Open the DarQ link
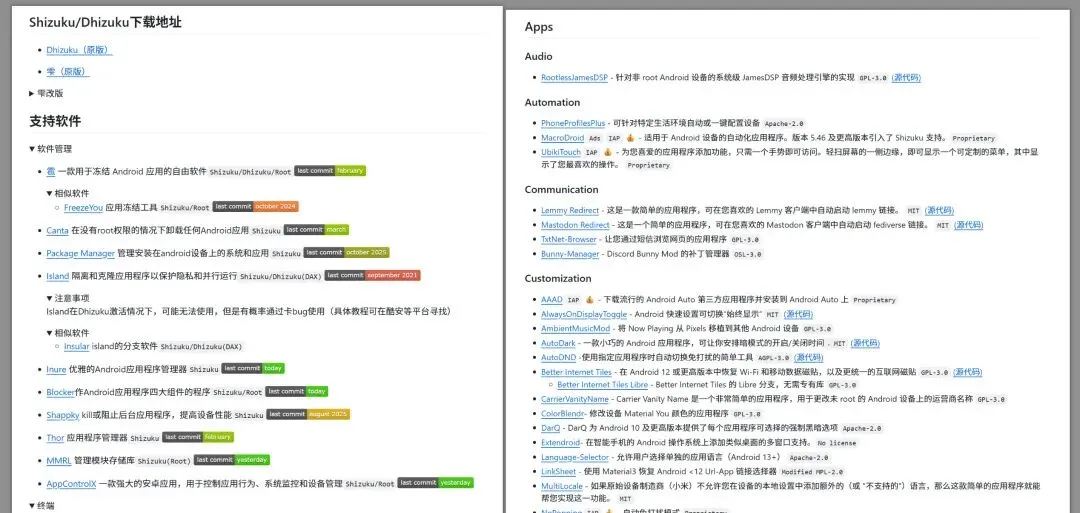The image size is (1080, 513). pos(551,428)
